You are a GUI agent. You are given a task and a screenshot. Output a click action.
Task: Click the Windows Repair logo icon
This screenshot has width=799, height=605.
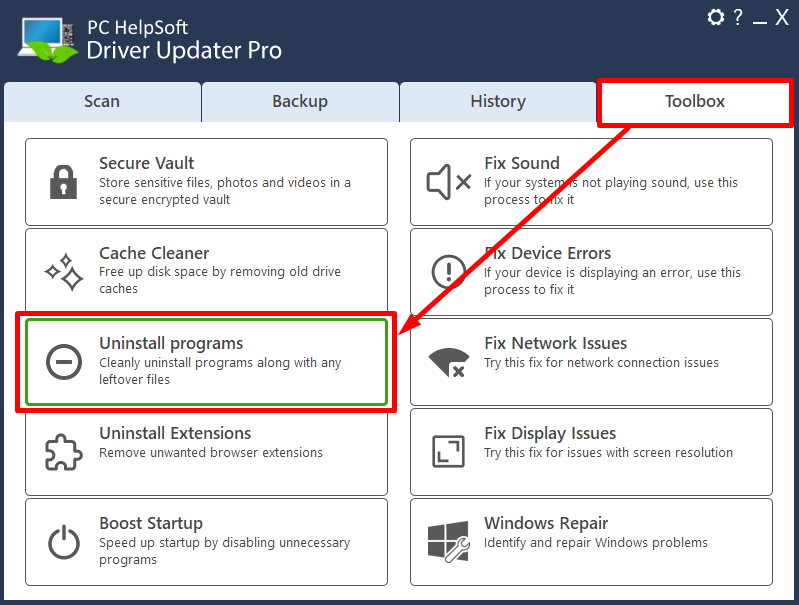[448, 542]
